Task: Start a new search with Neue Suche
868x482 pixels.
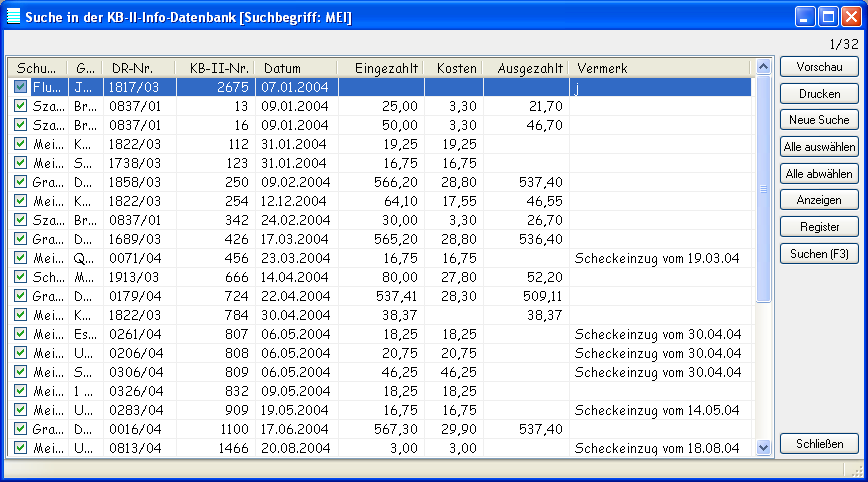Action: coord(819,120)
